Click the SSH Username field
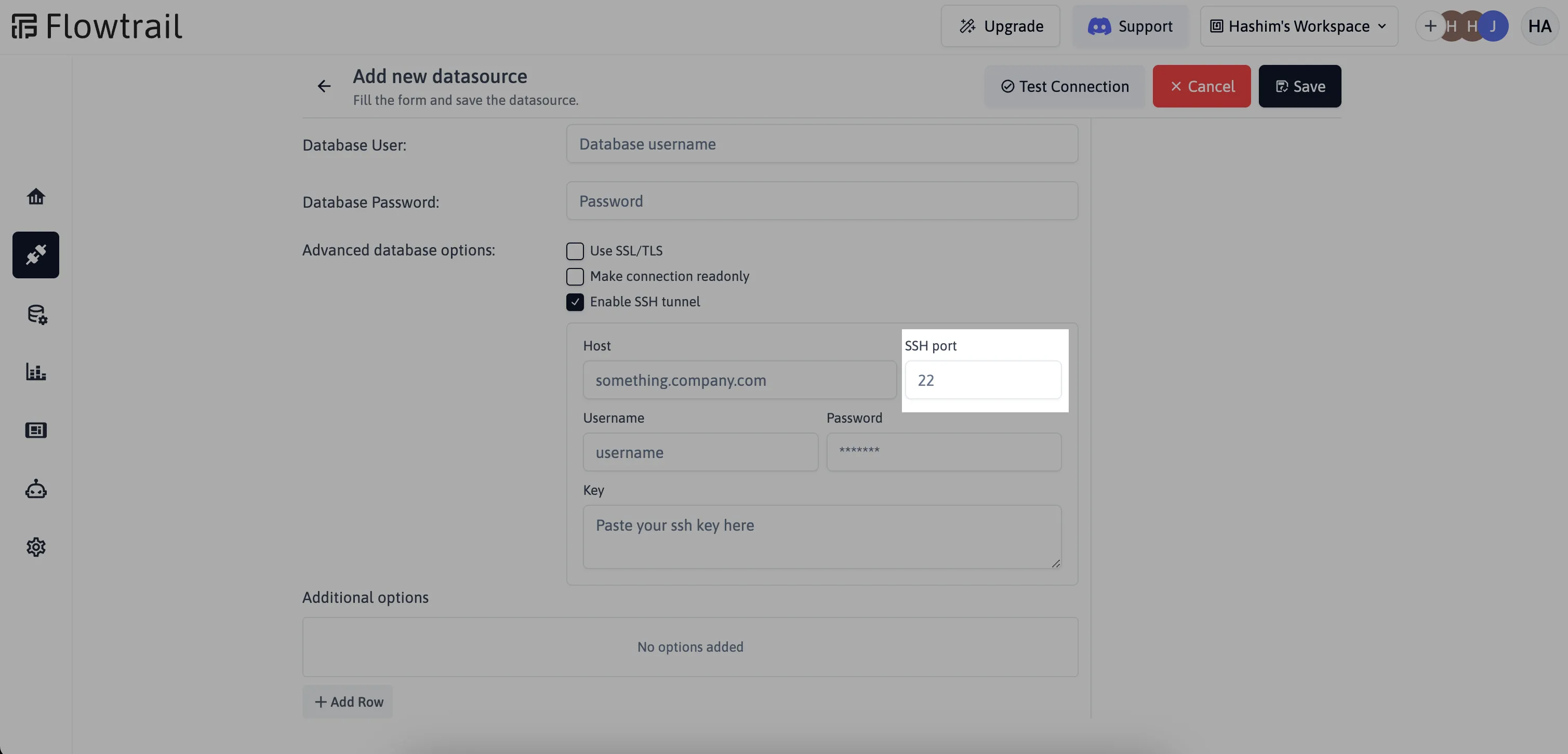This screenshot has height=754, width=1568. tap(700, 452)
